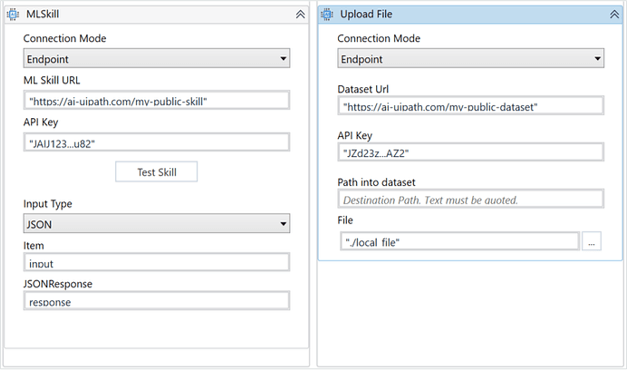The height and width of the screenshot is (370, 627).
Task: Select the MLSkill title bar
Action: [x=156, y=14]
